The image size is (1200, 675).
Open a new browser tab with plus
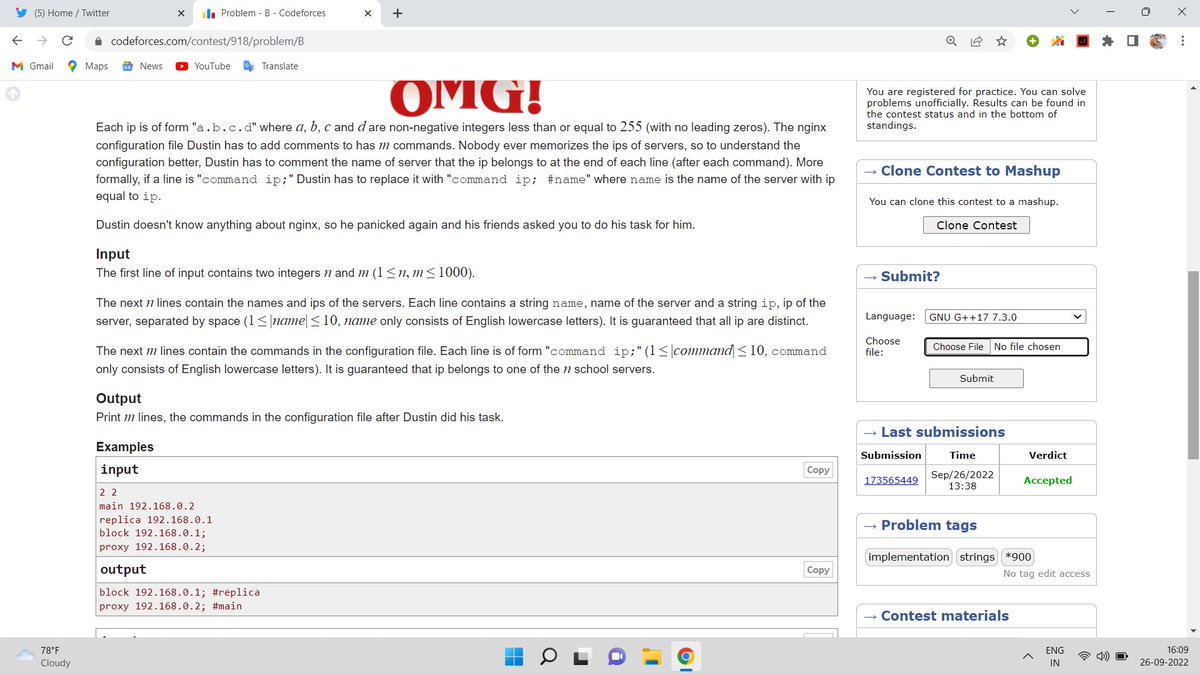coord(397,13)
